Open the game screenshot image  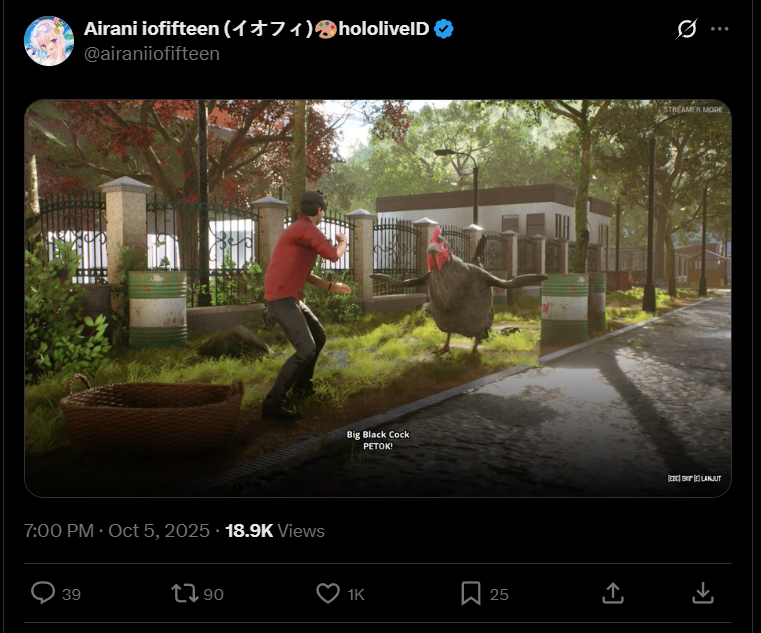(x=378, y=299)
